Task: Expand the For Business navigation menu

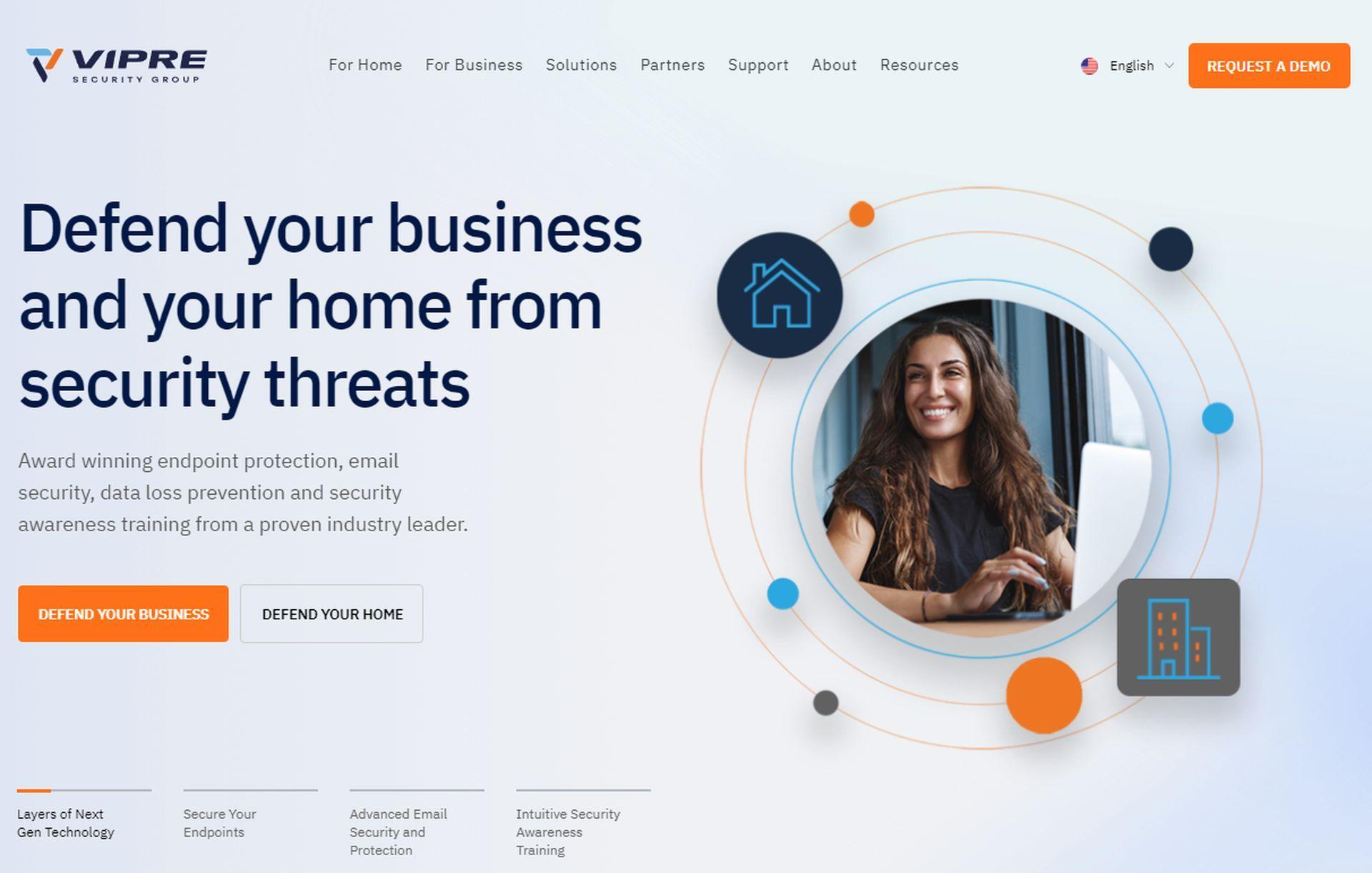Action: 474,65
